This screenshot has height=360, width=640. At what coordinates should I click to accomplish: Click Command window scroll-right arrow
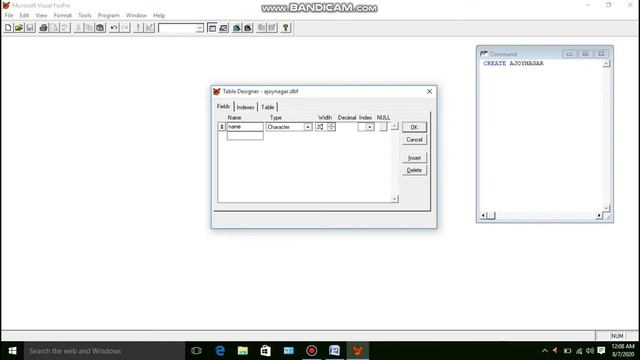click(x=599, y=215)
